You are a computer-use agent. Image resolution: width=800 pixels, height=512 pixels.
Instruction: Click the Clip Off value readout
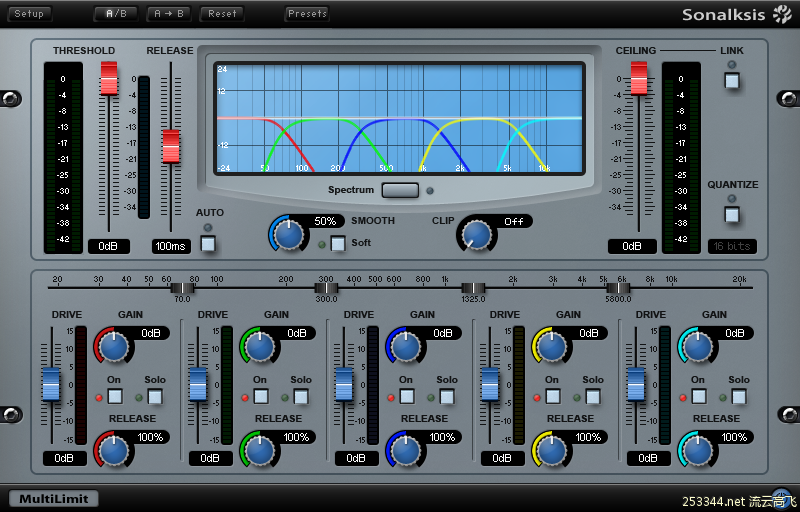click(x=514, y=221)
